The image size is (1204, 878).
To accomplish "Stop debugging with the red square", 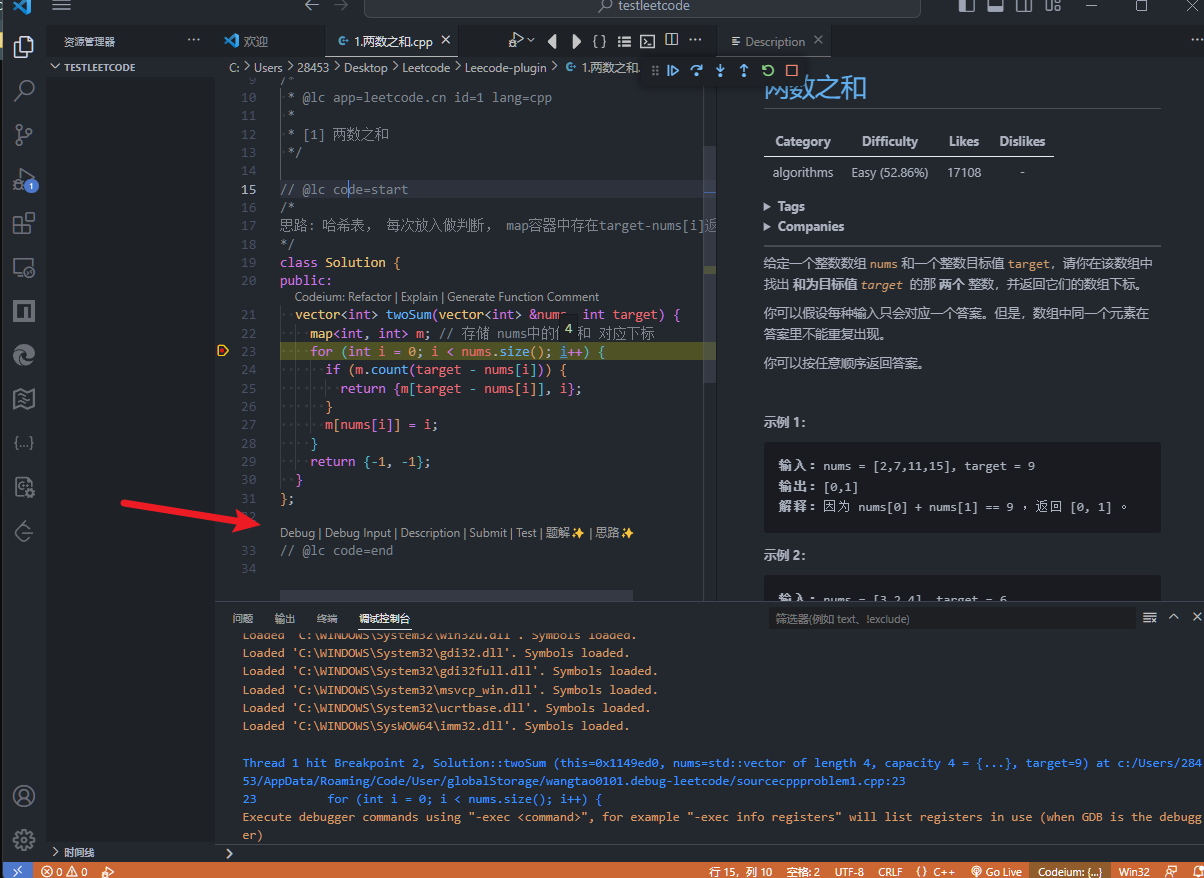I will coord(792,71).
